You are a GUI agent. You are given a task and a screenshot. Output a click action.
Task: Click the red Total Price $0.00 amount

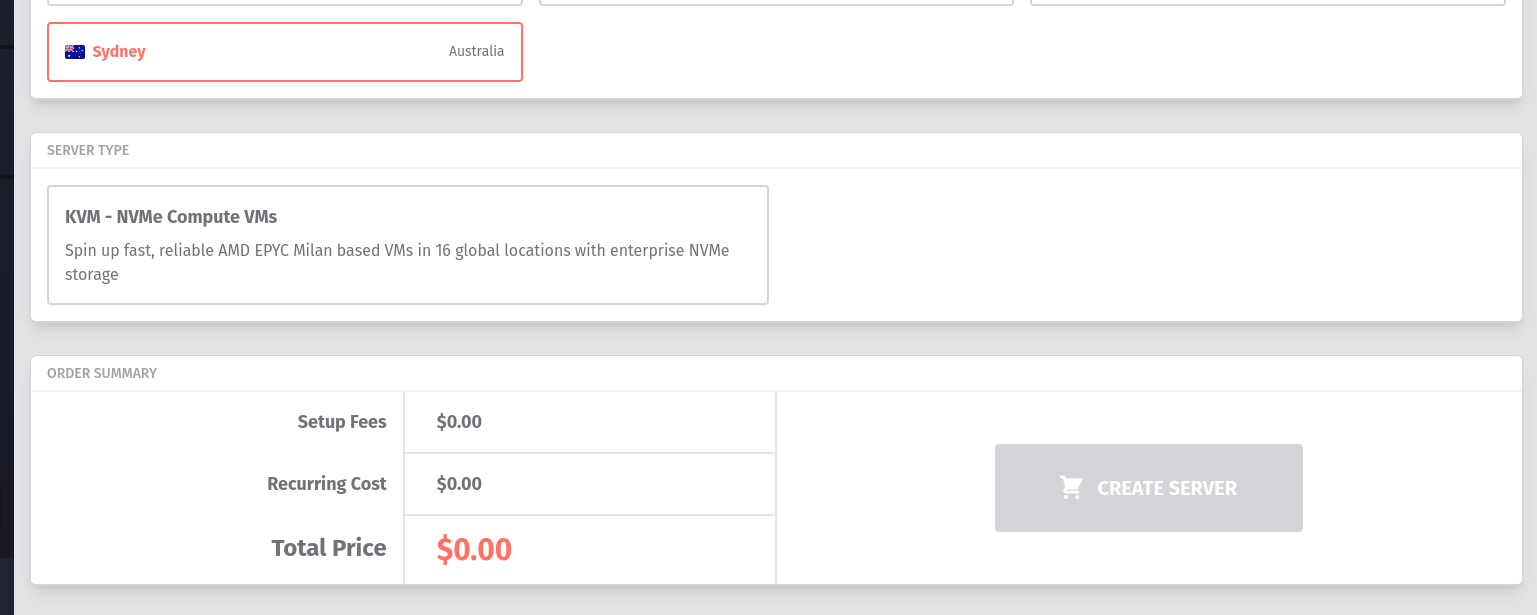coord(474,549)
